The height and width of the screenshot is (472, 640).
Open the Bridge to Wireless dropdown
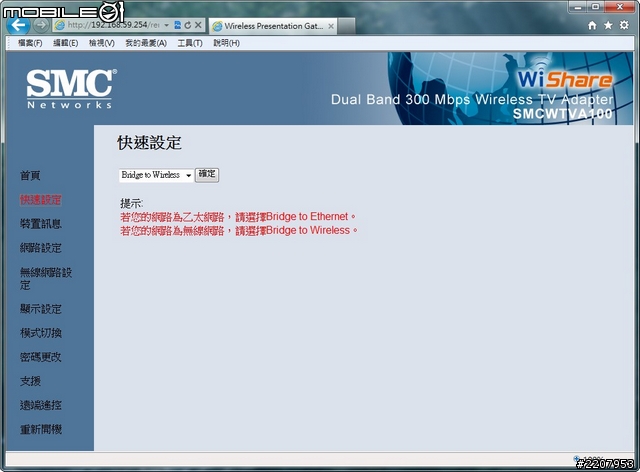tap(156, 175)
